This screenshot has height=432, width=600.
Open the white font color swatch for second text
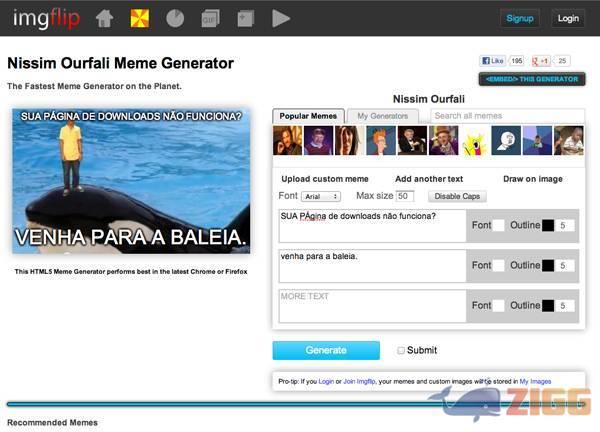coord(498,265)
